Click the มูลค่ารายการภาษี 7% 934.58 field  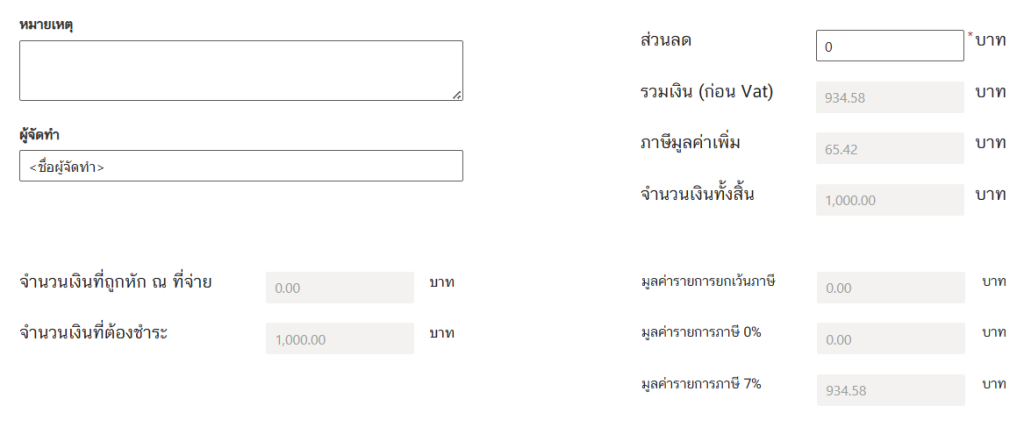(891, 390)
